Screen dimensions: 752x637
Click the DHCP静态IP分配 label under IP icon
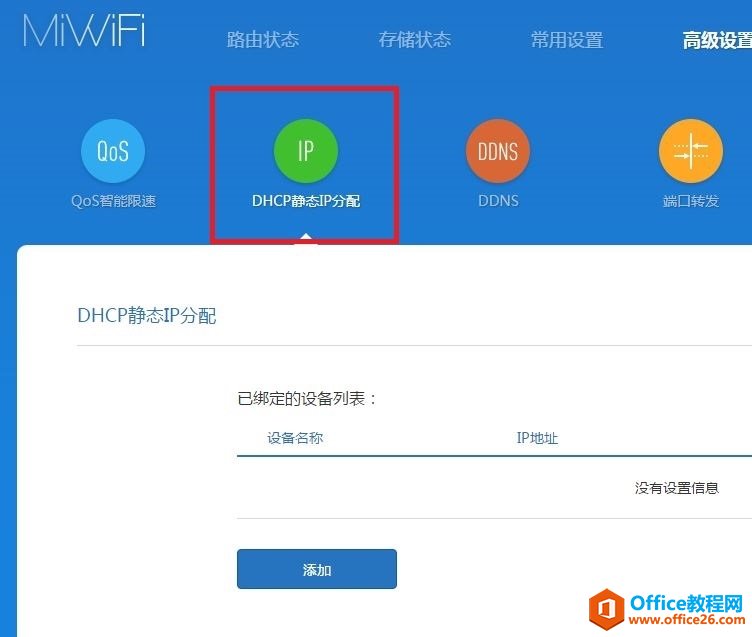306,201
